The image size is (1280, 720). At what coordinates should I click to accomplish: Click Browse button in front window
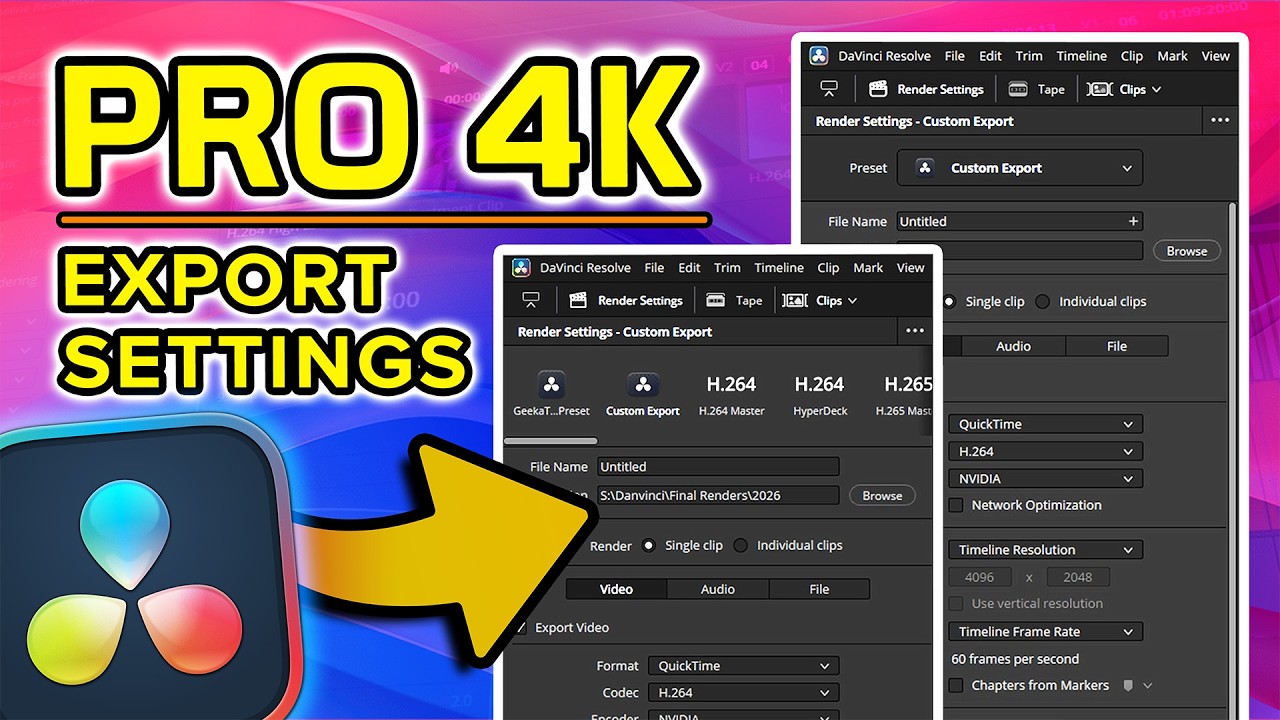[x=882, y=495]
